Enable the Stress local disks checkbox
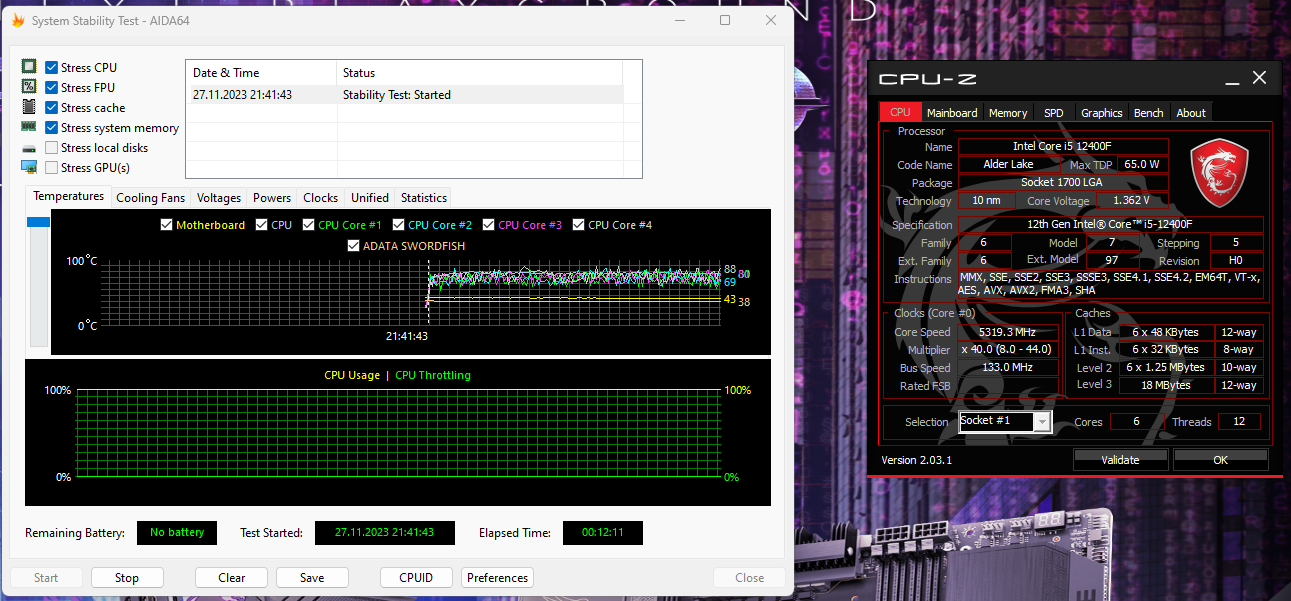Image resolution: width=1291 pixels, height=601 pixels. pyautogui.click(x=51, y=148)
